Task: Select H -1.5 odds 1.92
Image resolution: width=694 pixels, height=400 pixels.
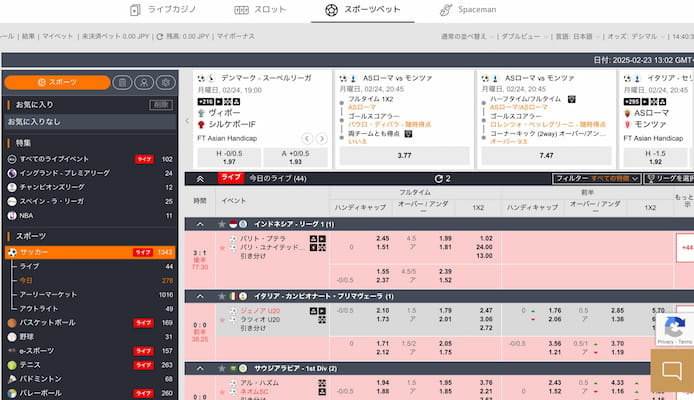Action: pyautogui.click(x=655, y=158)
